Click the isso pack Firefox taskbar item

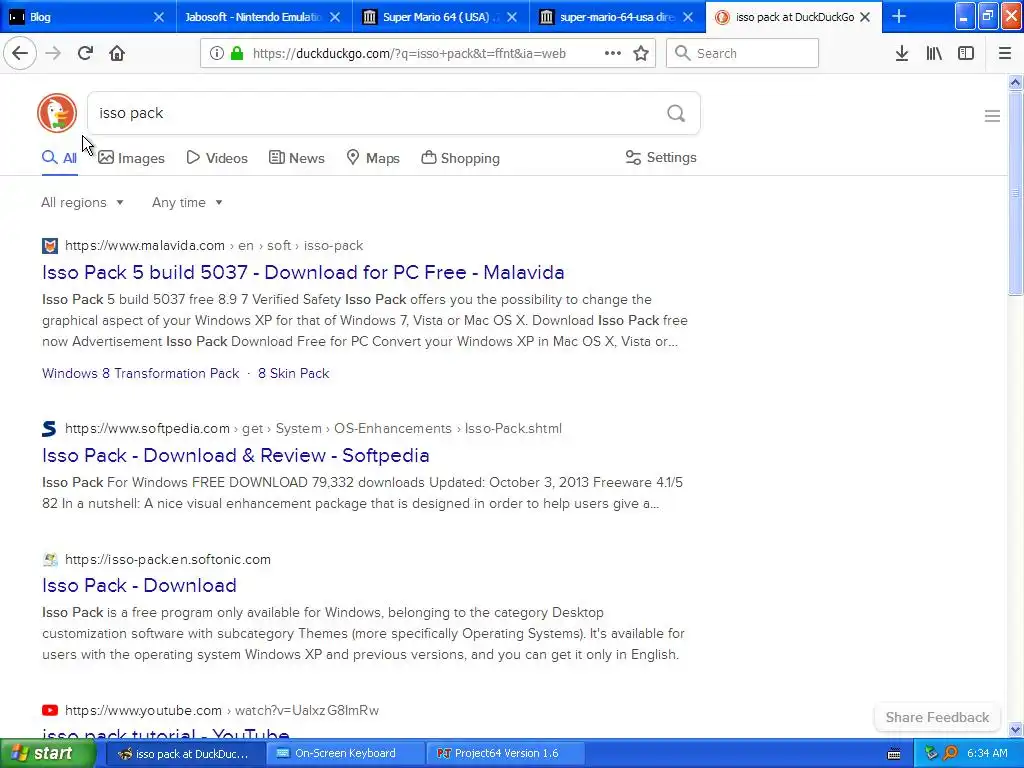185,753
